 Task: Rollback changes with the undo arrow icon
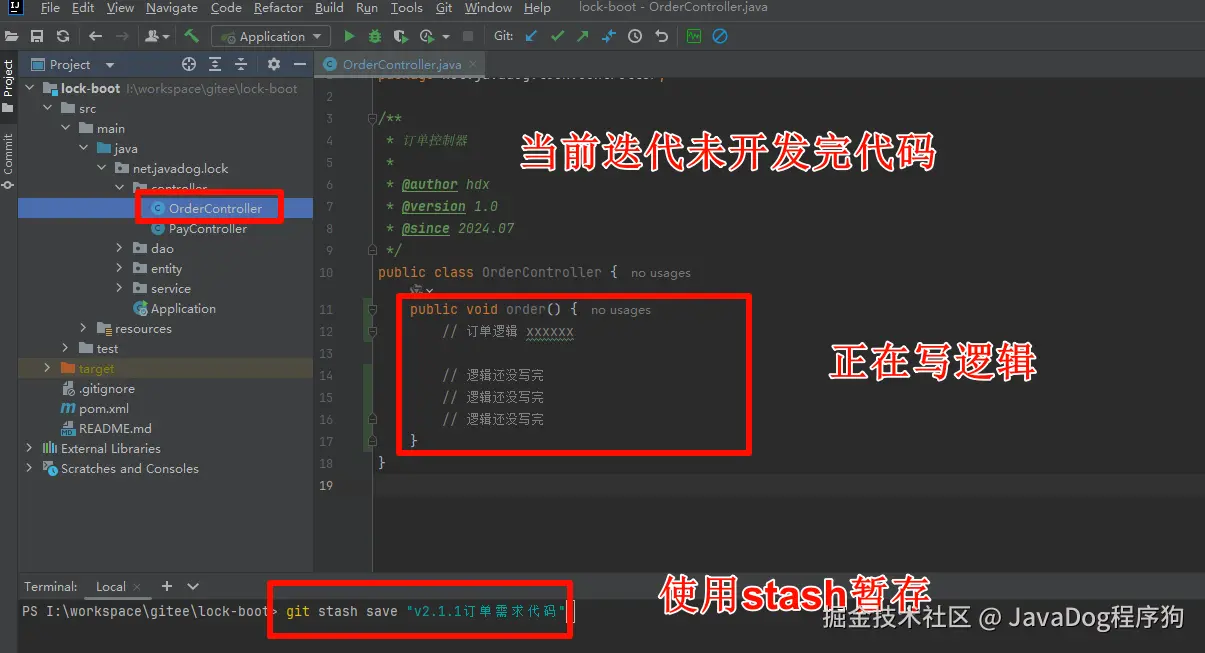661,36
